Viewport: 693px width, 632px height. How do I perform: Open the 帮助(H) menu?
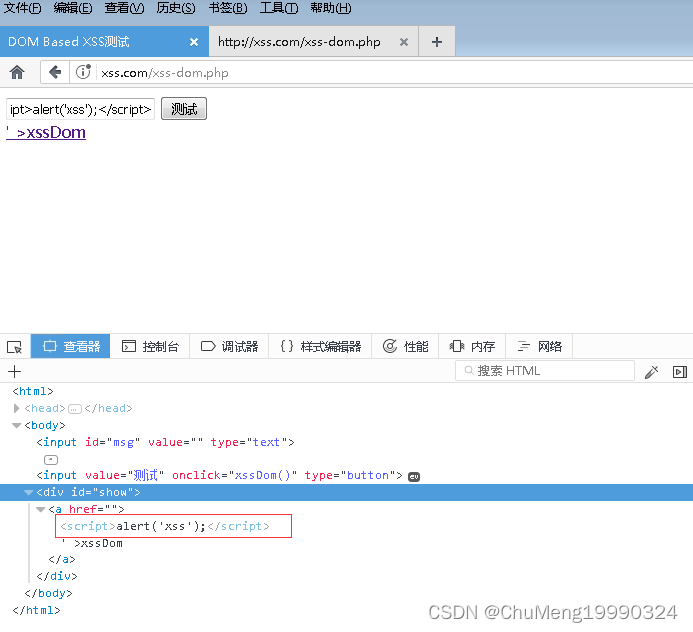point(331,8)
